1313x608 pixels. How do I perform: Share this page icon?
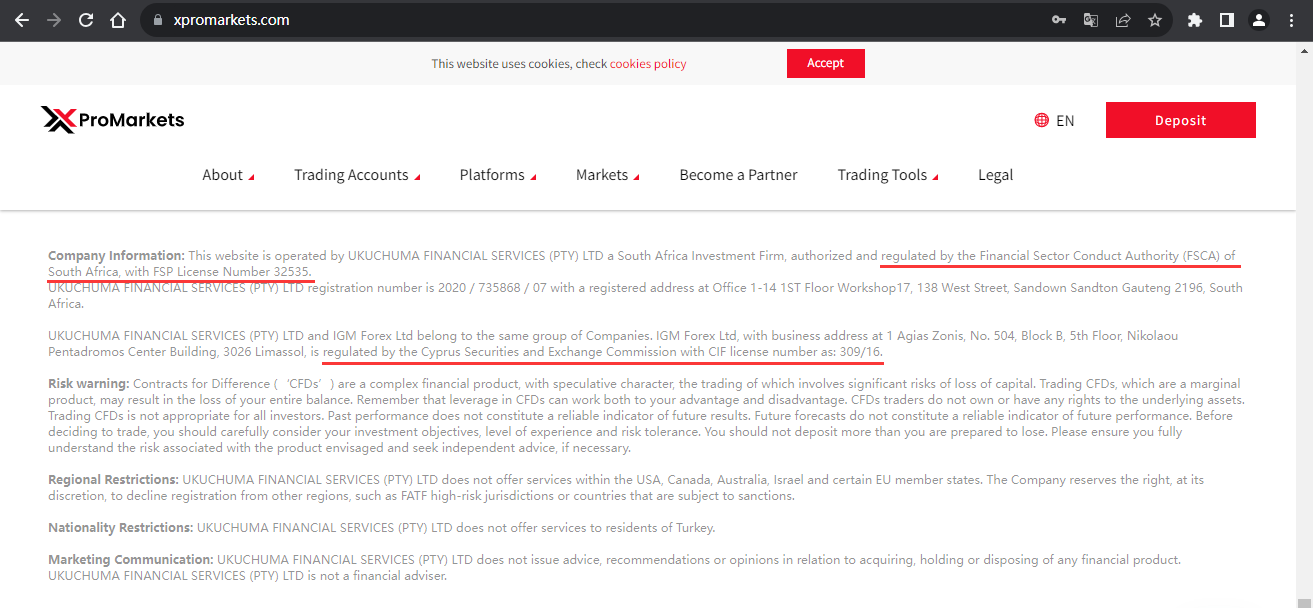point(1123,20)
